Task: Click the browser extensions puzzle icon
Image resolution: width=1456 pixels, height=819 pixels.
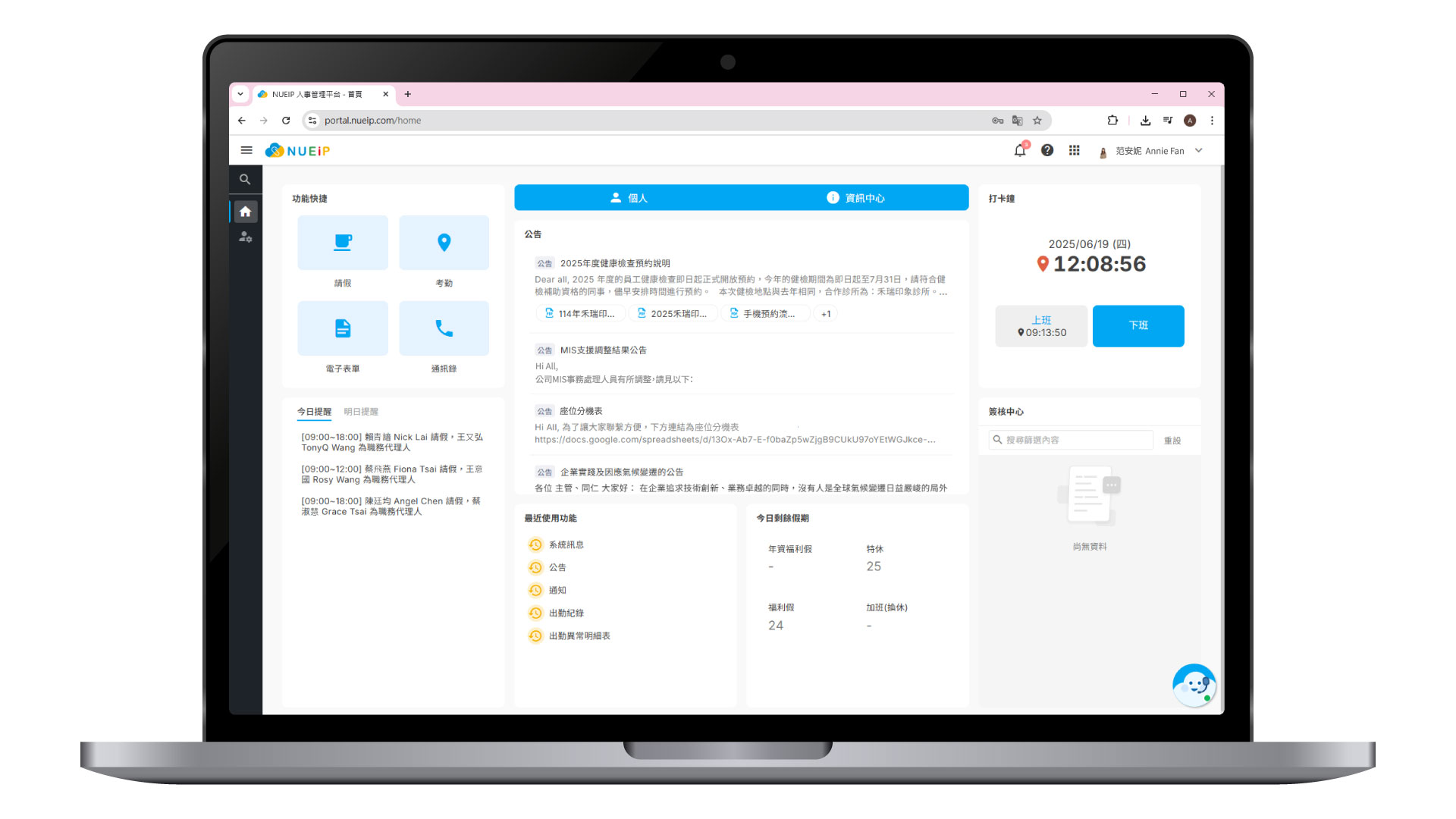Action: click(x=1112, y=121)
